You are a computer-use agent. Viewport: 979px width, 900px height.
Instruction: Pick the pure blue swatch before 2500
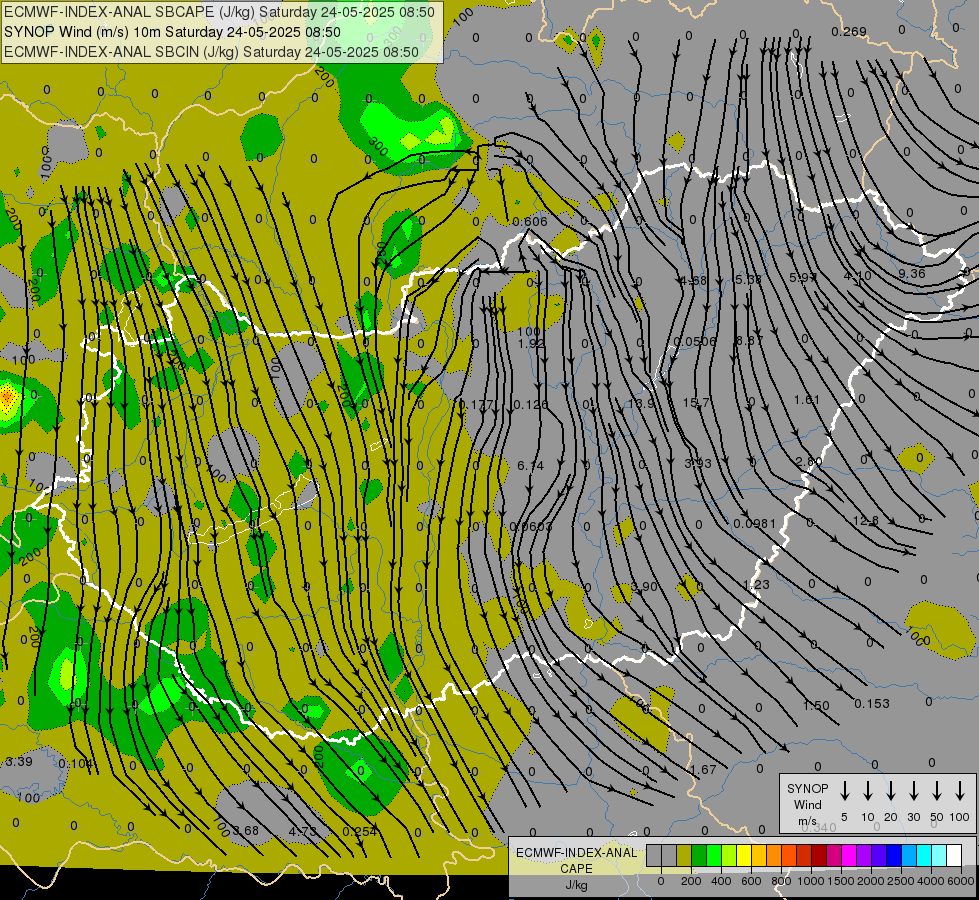coord(893,856)
